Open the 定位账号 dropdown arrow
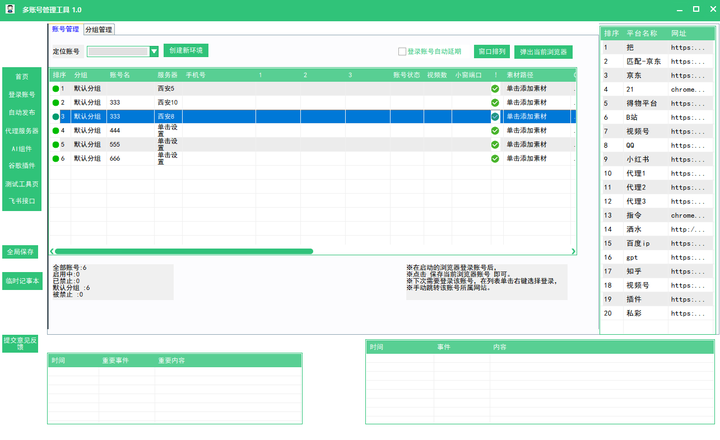Screen dimensions: 720x440 click(x=154, y=51)
